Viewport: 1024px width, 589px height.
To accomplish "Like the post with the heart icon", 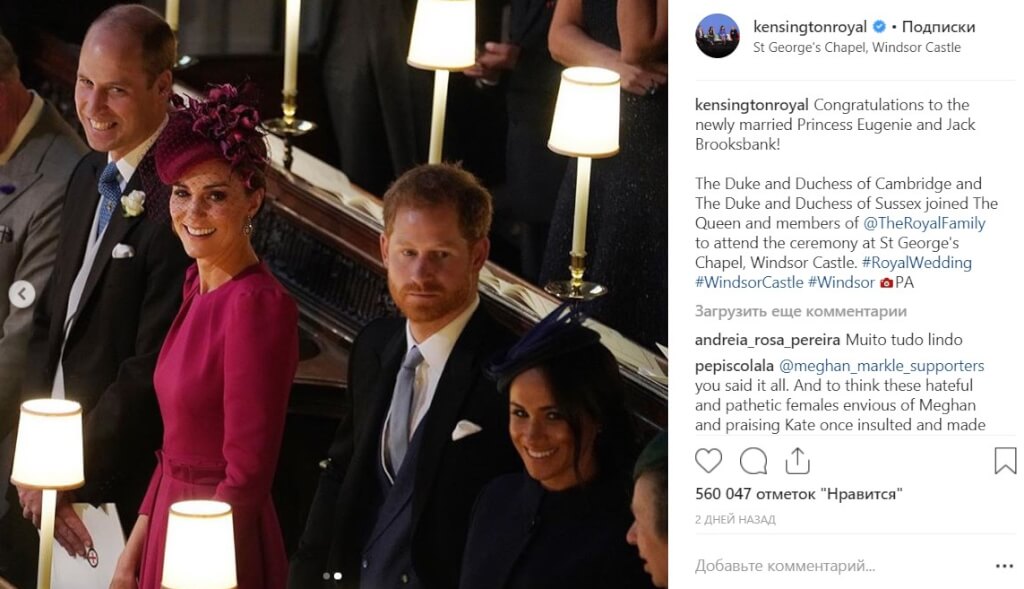I will 708,461.
